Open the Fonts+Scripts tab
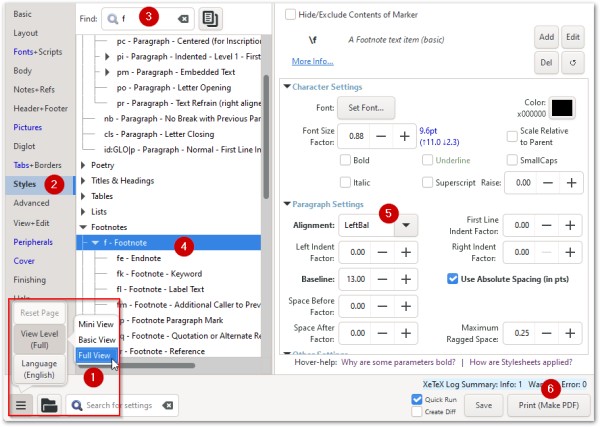 (x=38, y=52)
